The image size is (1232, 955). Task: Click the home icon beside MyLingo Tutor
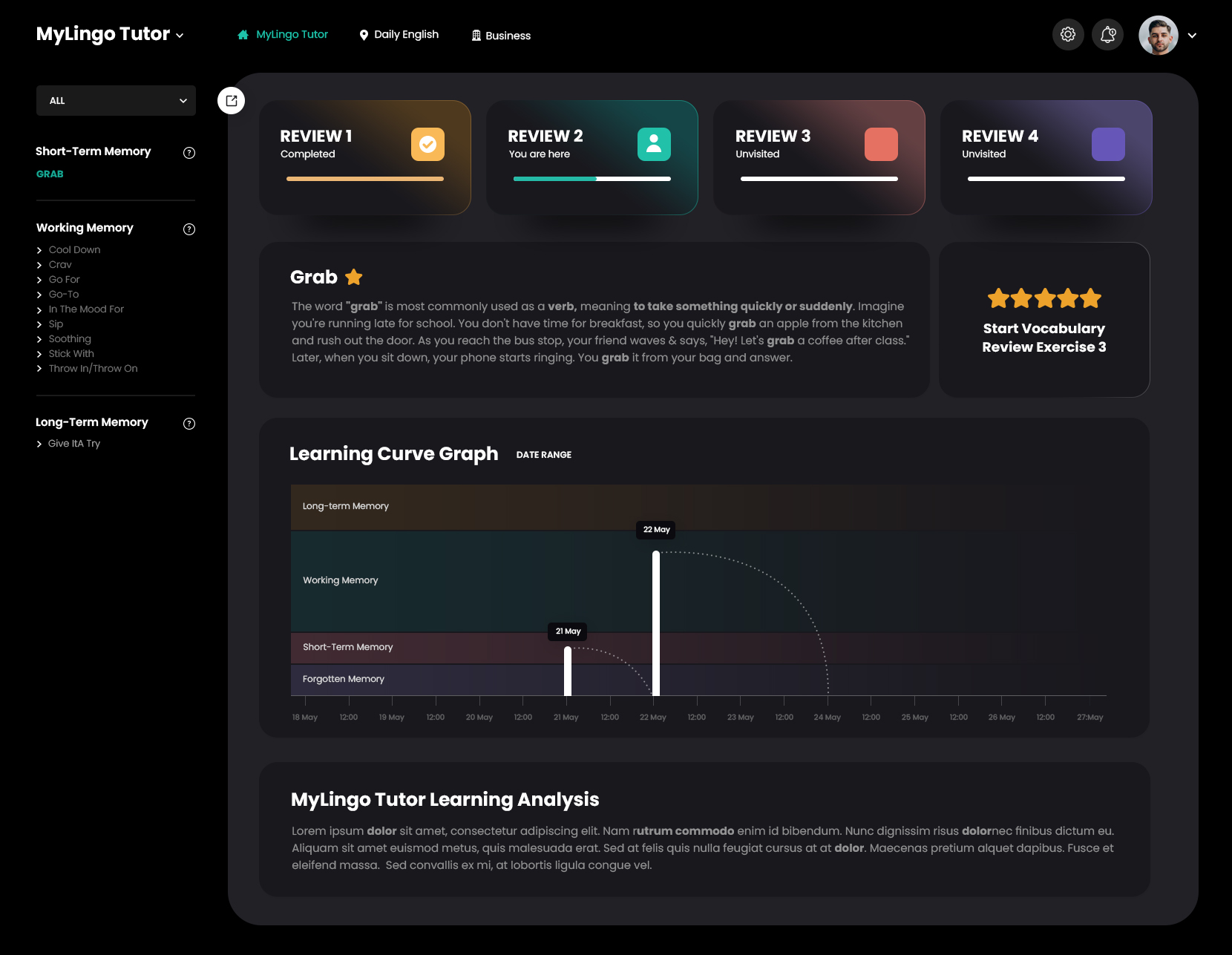(x=243, y=35)
